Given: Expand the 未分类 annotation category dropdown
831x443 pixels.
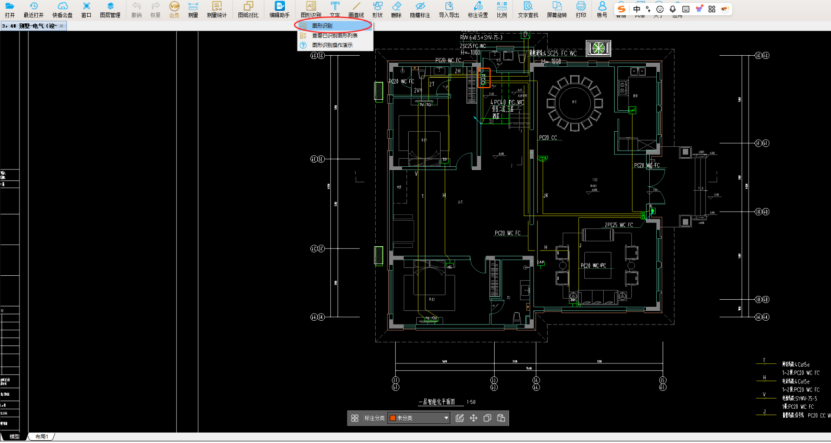Looking at the screenshot, I should (x=446, y=418).
